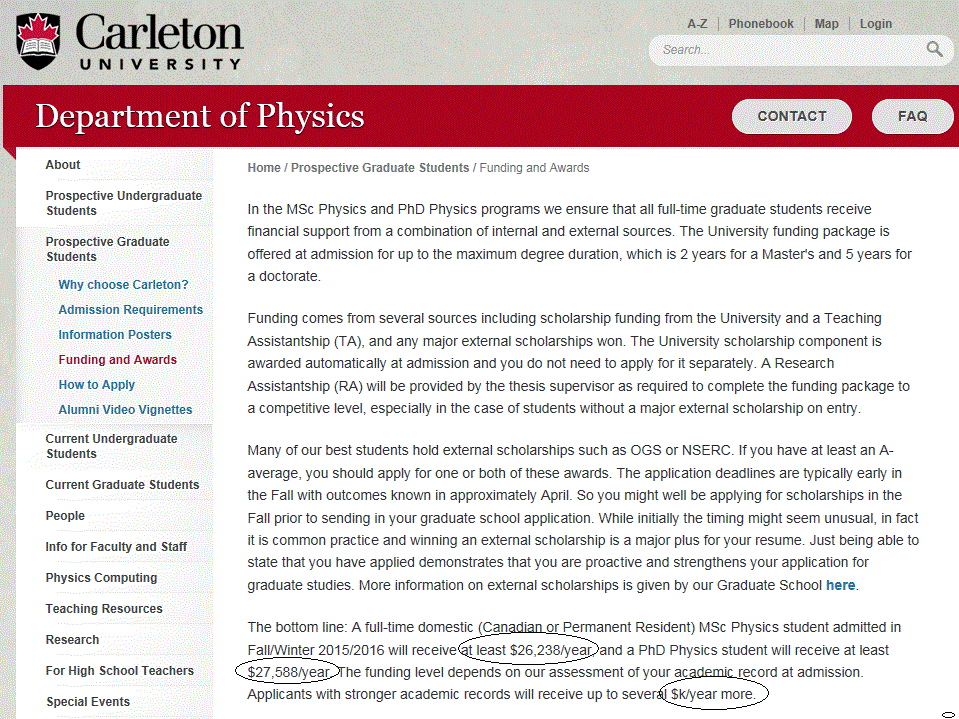Click the CONTACT button
Viewport: 959px width, 719px height.
pos(791,116)
